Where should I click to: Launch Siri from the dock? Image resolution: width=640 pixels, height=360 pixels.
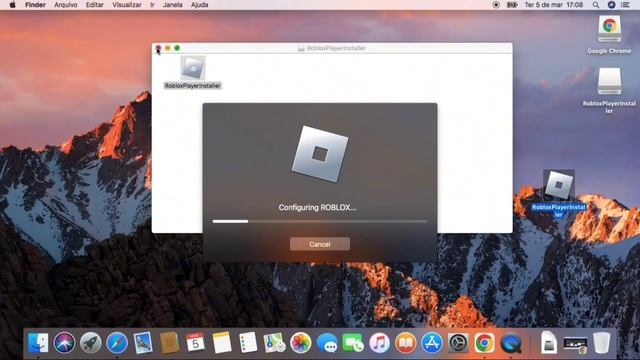(64, 342)
